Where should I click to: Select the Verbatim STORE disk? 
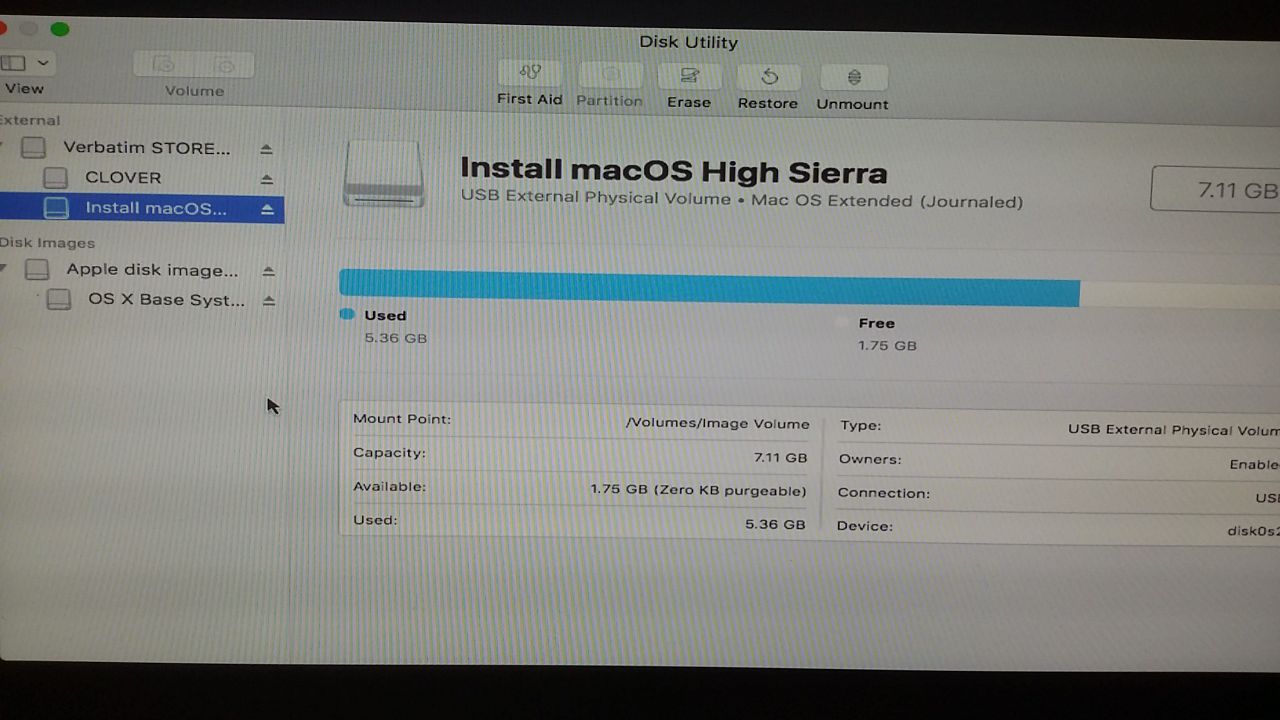146,148
